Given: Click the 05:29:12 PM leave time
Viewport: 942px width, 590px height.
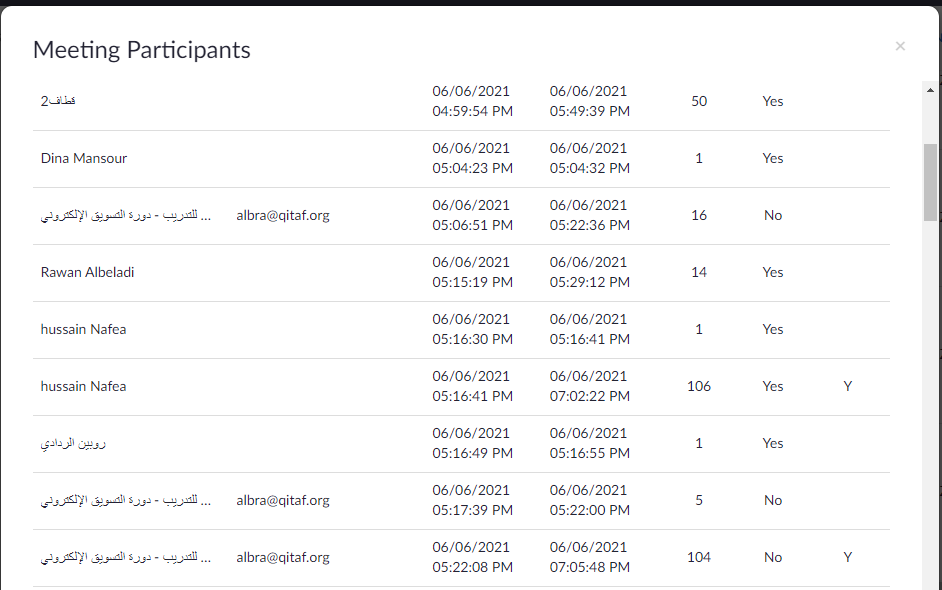Looking at the screenshot, I should pos(589,282).
